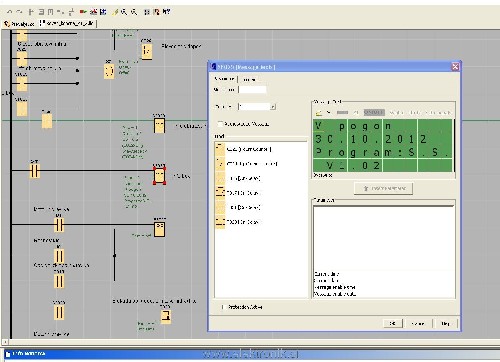Open the Priority dropdown arrow
Image resolution: width=500 pixels, height=362 pixels.
273,107
